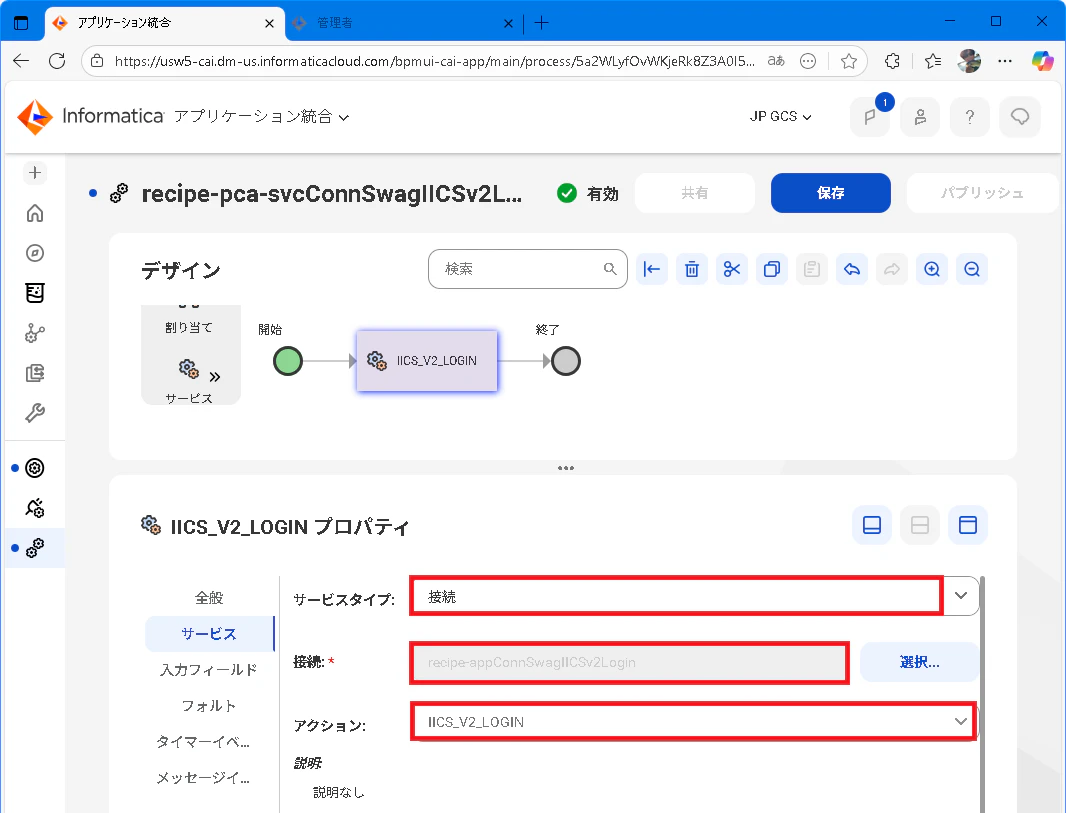Open the Home icon in left sidebar
This screenshot has height=813, width=1066.
tap(35, 213)
